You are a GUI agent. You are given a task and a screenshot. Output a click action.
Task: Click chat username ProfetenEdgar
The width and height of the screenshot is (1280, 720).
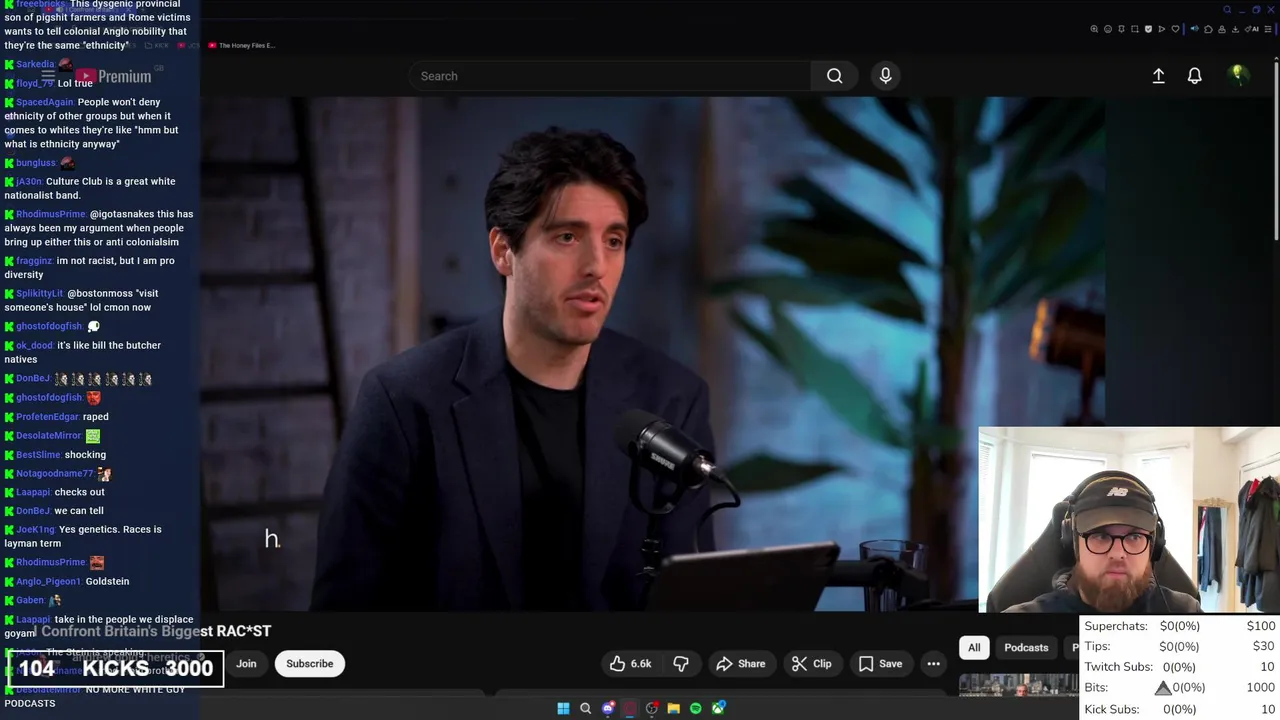click(x=47, y=417)
